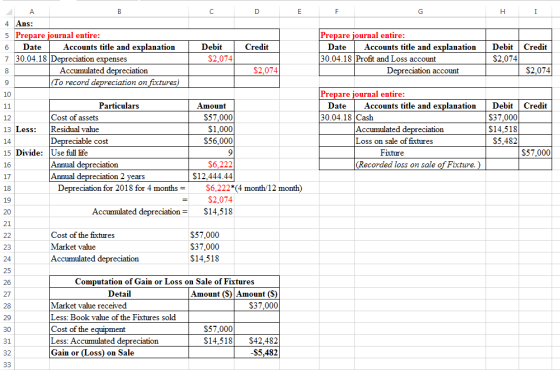Screen dimensions: 560x370
Task: Click the red $6,222 annual depreciation cell in row 16
Action: tap(211, 165)
